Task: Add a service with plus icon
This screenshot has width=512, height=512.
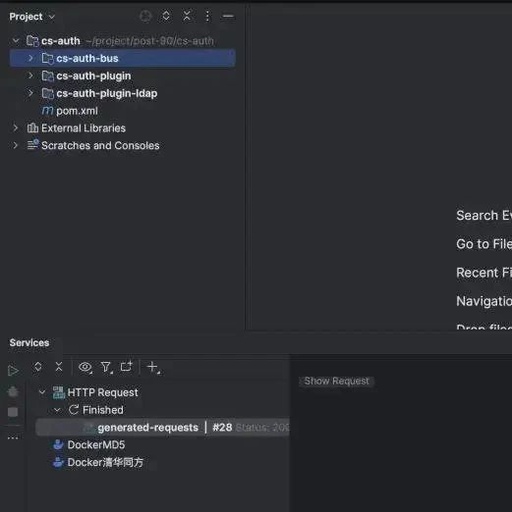Action: [x=153, y=367]
